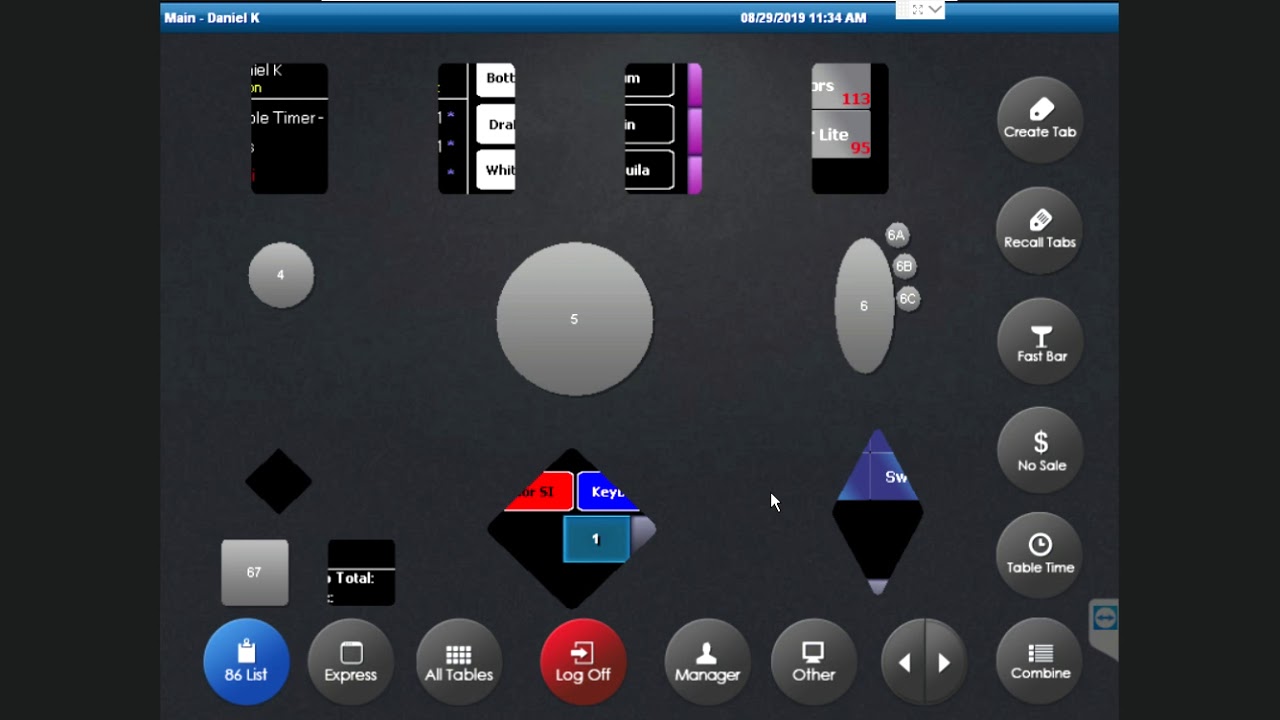Image resolution: width=1280 pixels, height=720 pixels.
Task: Select seat 6A
Action: [x=896, y=235]
